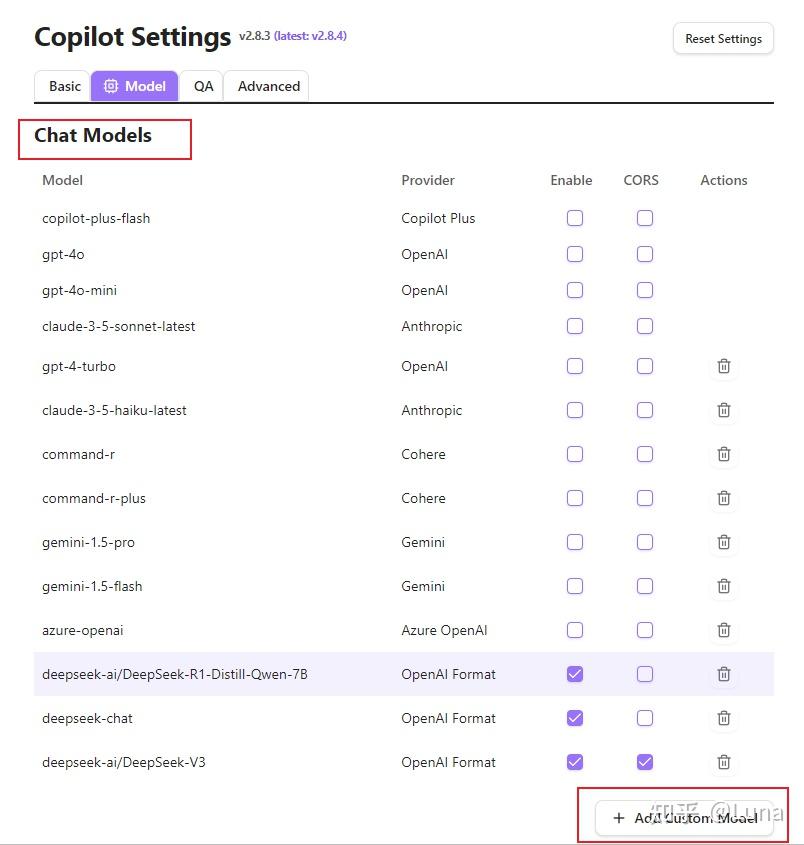Delete DeepSeek-R1-Distill-Qwen-7B model entry

[x=723, y=674]
